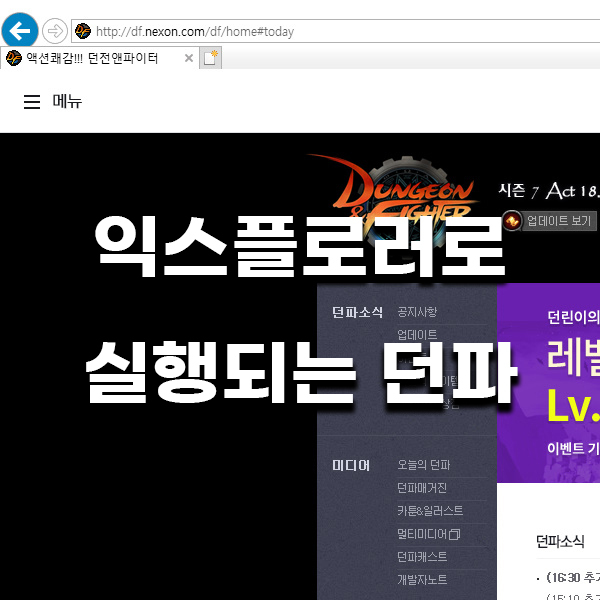The image size is (600, 600).
Task: Open the 개발자노트 link
Action: click(x=422, y=580)
